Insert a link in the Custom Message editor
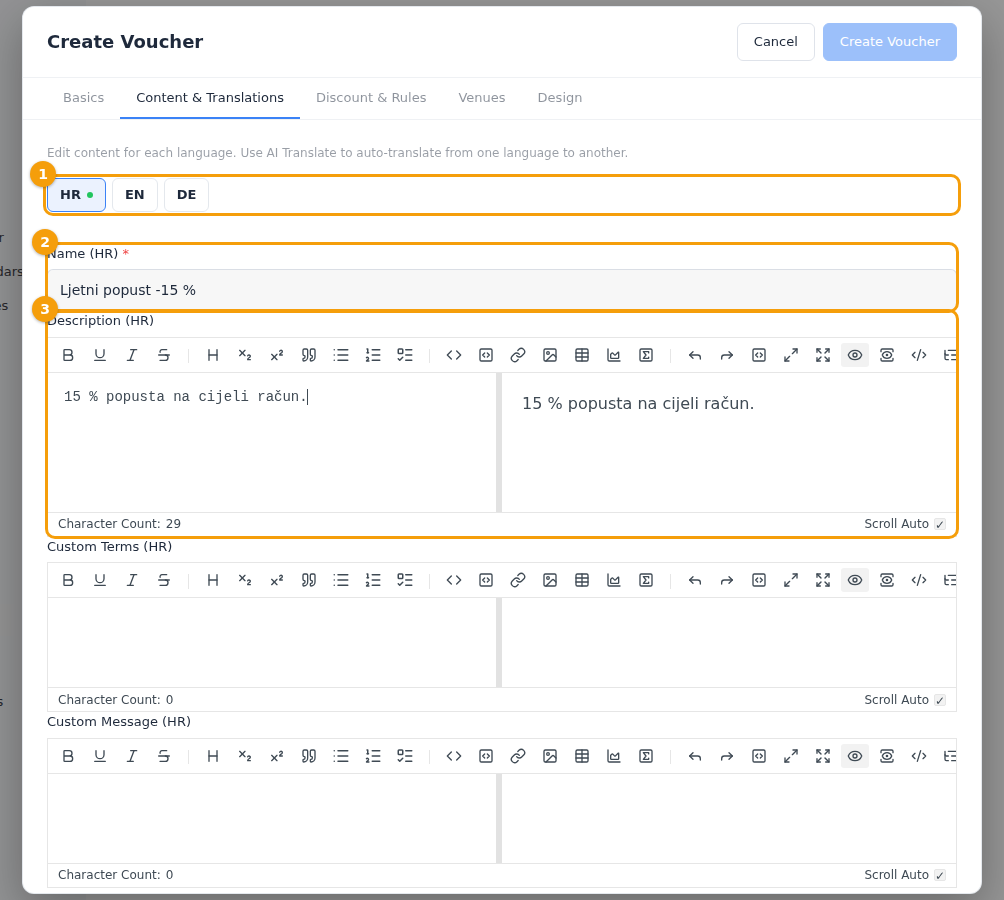Screen dimensions: 1004x900 pos(517,756)
